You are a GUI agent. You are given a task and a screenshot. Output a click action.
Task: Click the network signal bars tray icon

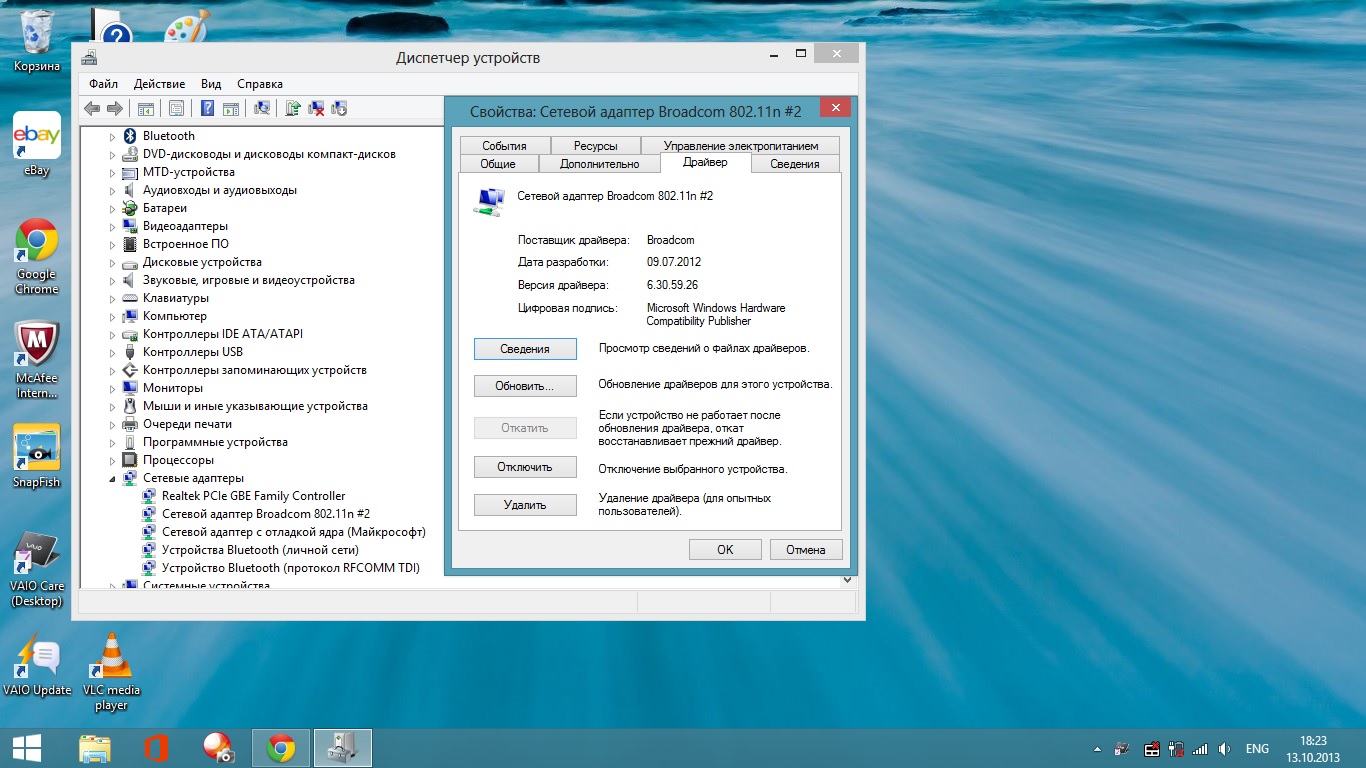(1200, 749)
